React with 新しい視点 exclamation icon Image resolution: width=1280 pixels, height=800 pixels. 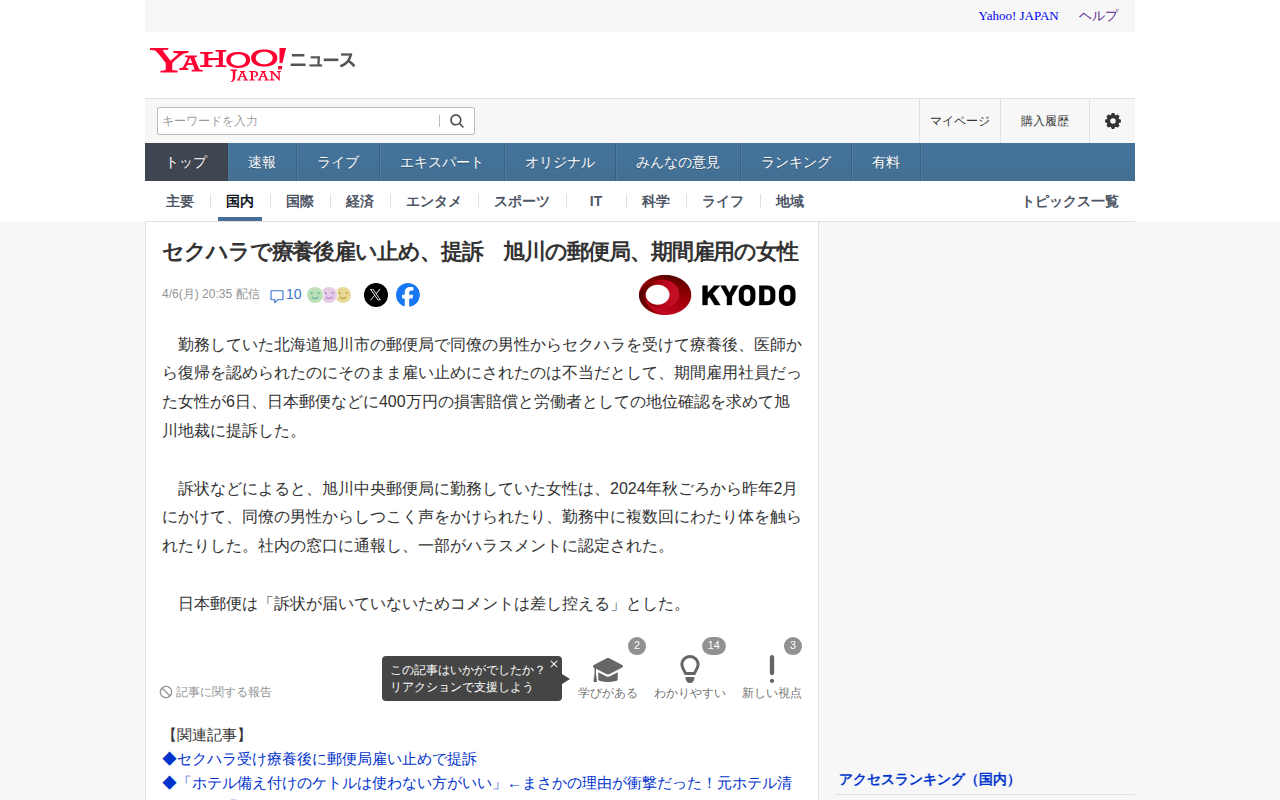click(x=772, y=678)
